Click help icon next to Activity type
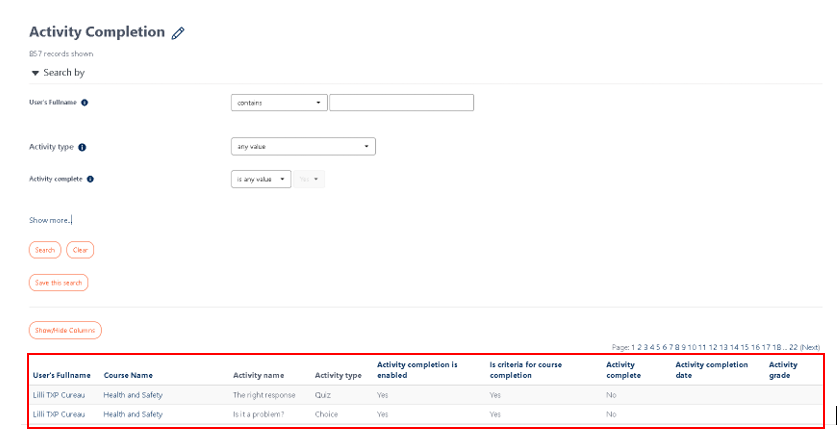The image size is (840, 437). pos(82,147)
